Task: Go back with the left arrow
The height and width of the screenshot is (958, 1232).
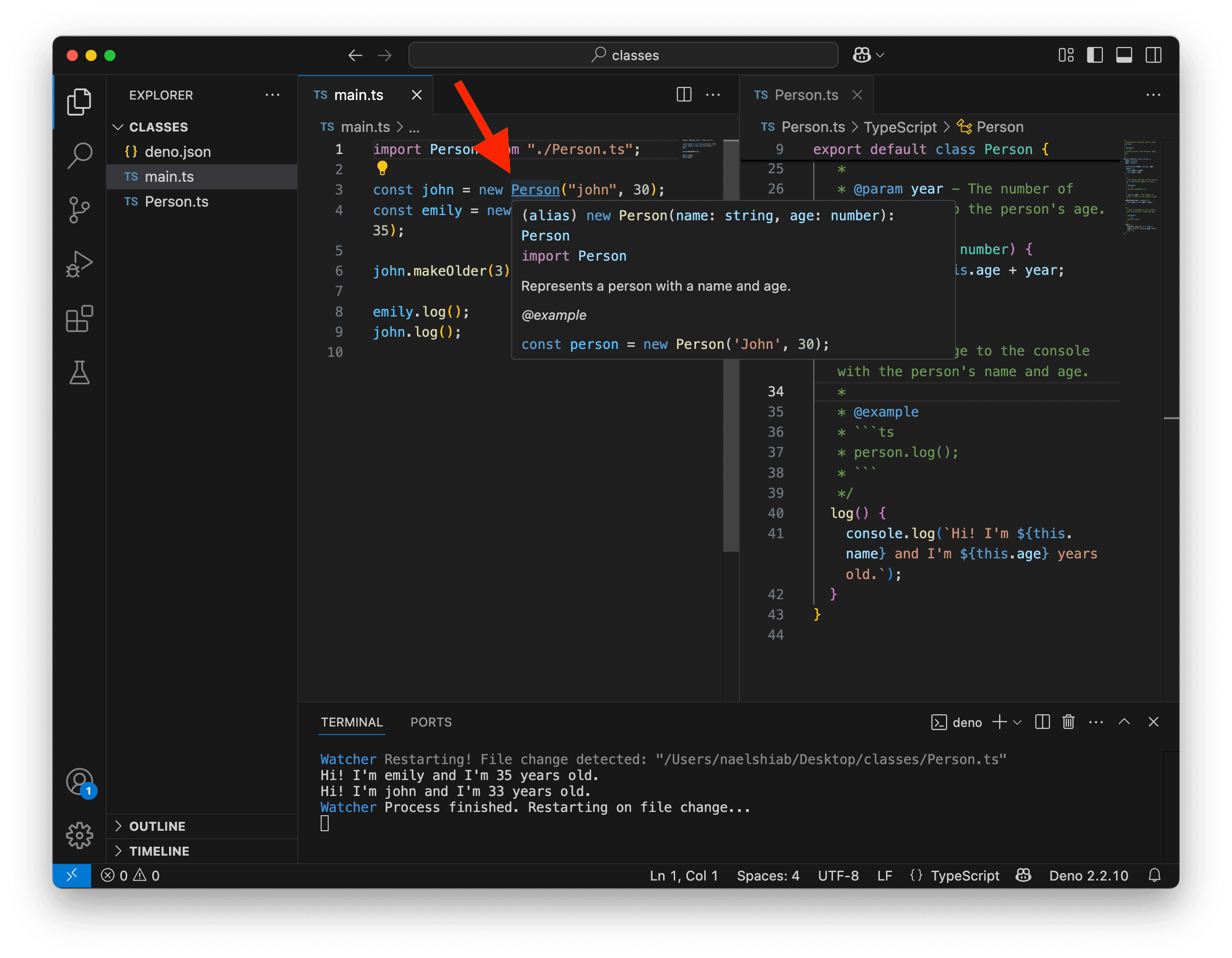Action: click(355, 55)
